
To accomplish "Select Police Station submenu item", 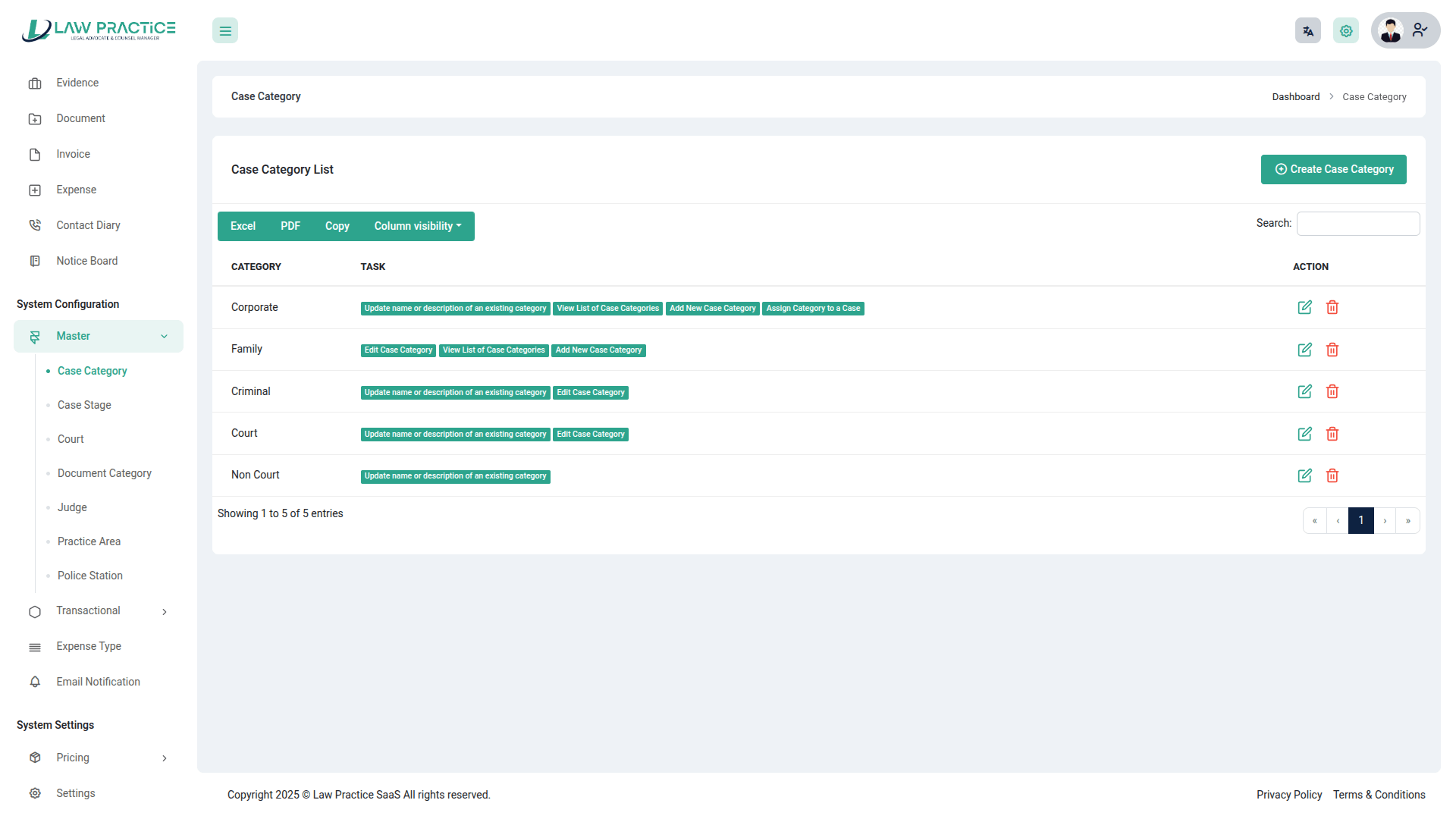I will pos(90,576).
